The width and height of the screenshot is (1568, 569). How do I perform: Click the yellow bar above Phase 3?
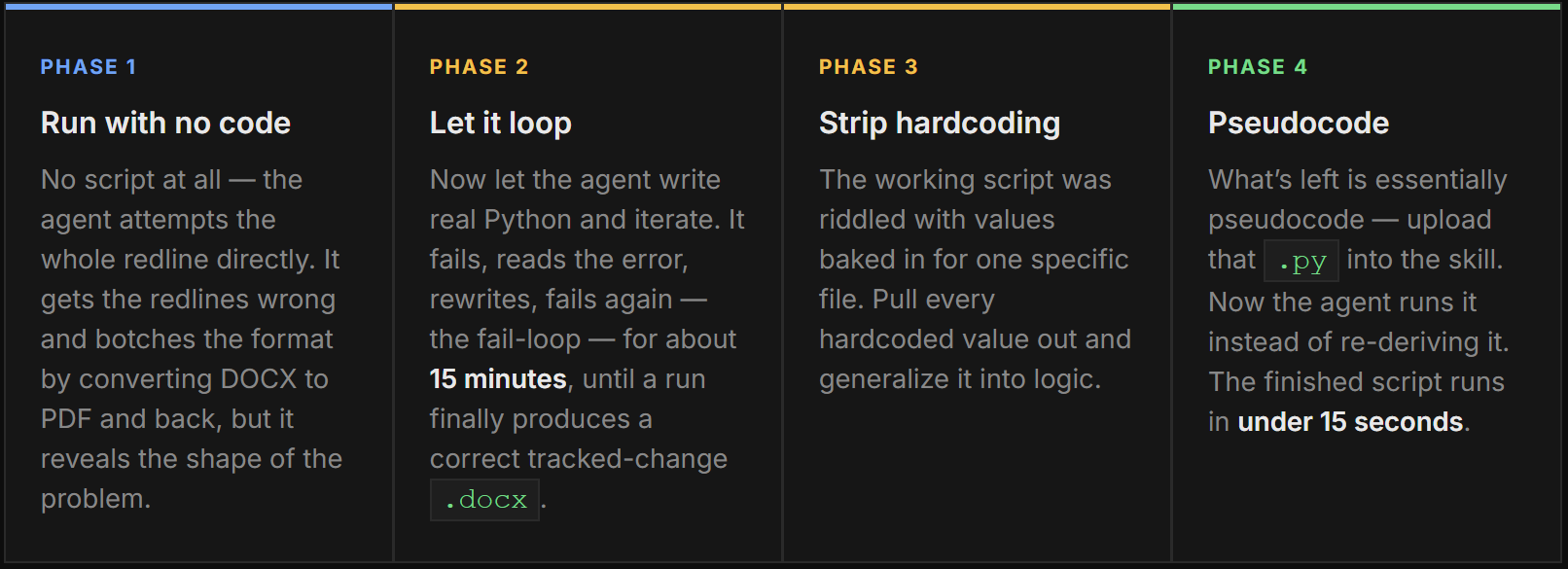tap(977, 7)
